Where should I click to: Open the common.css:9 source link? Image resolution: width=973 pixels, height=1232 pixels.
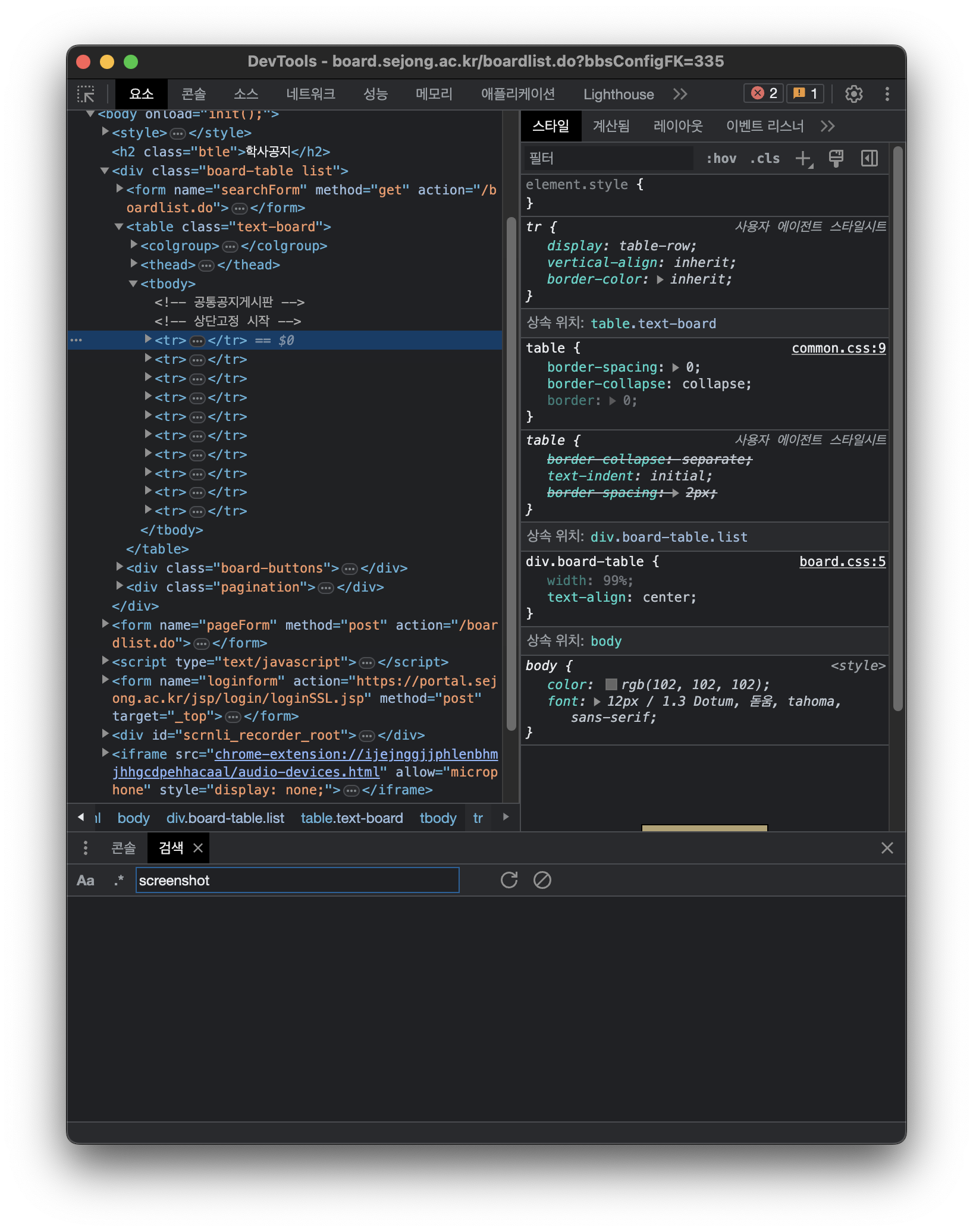coord(839,348)
